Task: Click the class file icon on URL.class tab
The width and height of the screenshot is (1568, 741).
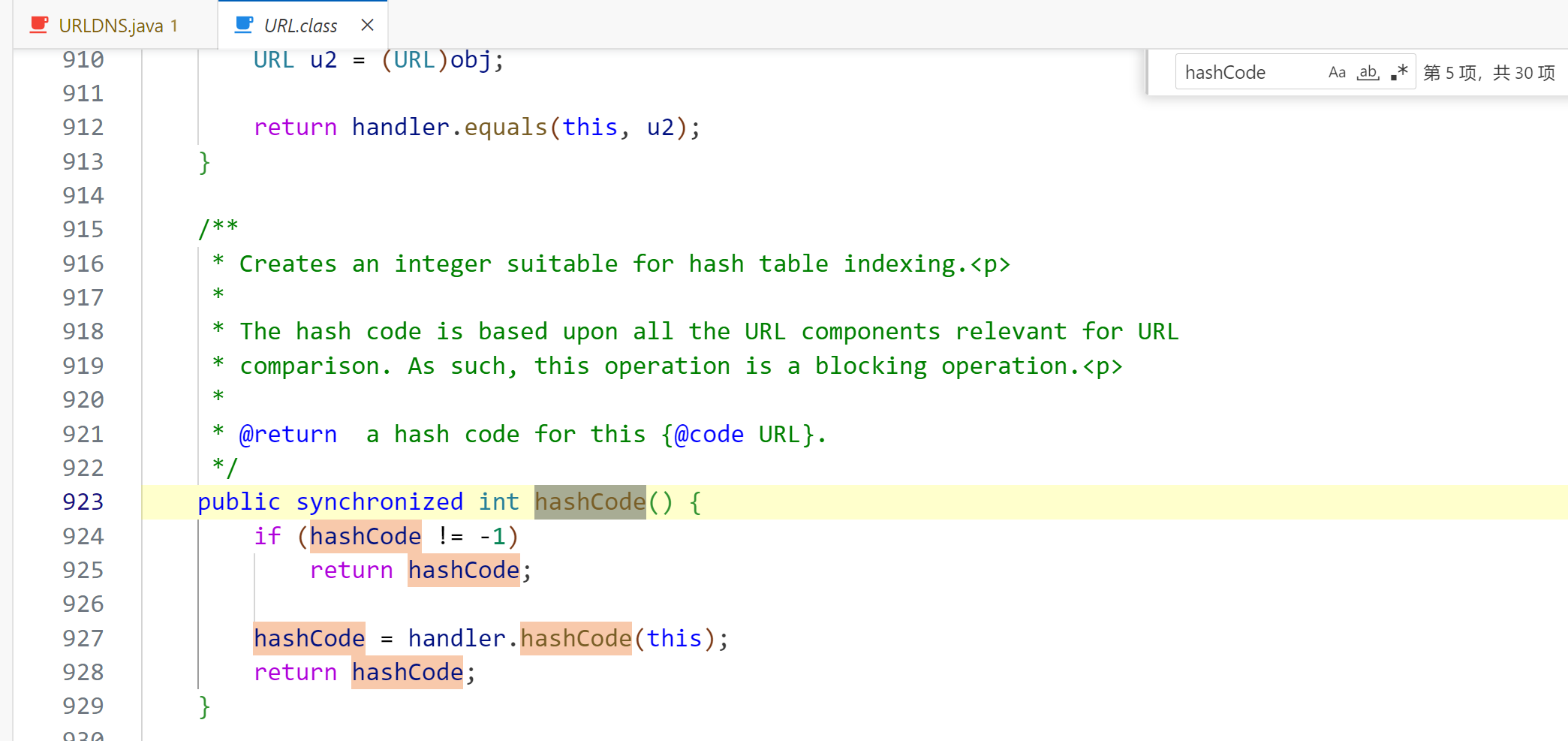Action: pyautogui.click(x=244, y=25)
